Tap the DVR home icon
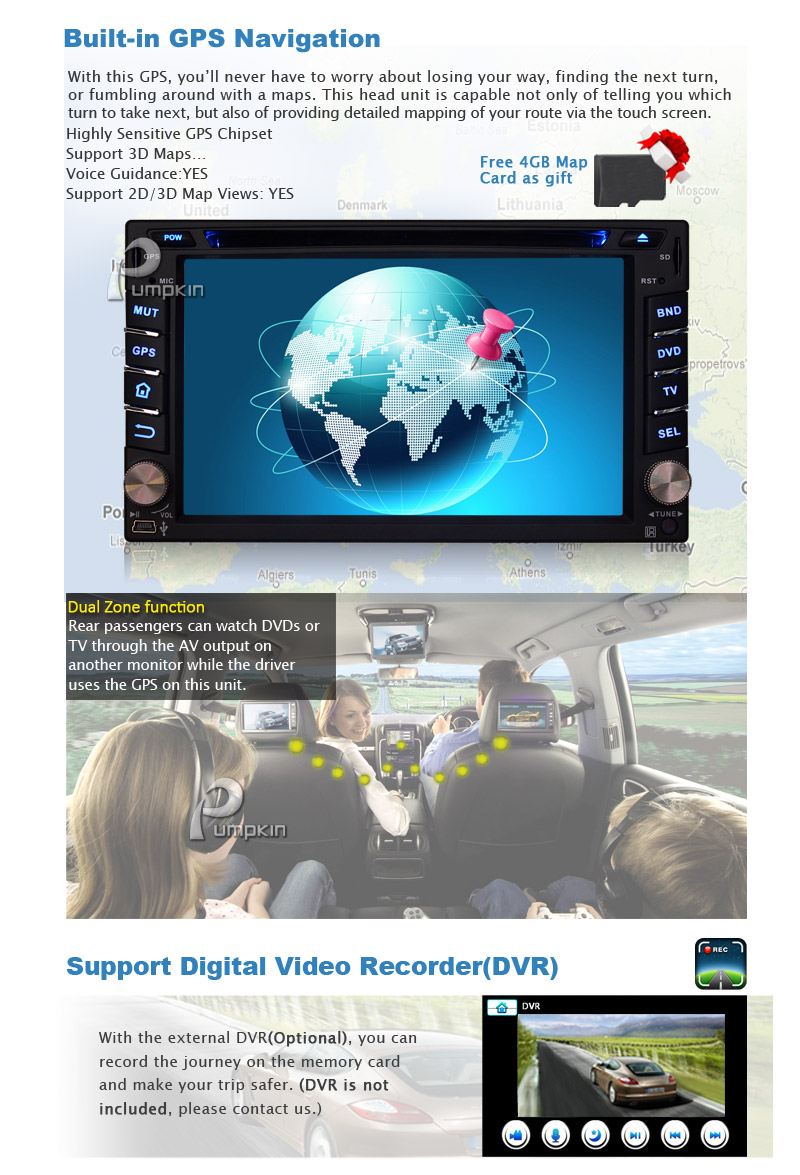 [x=501, y=1007]
